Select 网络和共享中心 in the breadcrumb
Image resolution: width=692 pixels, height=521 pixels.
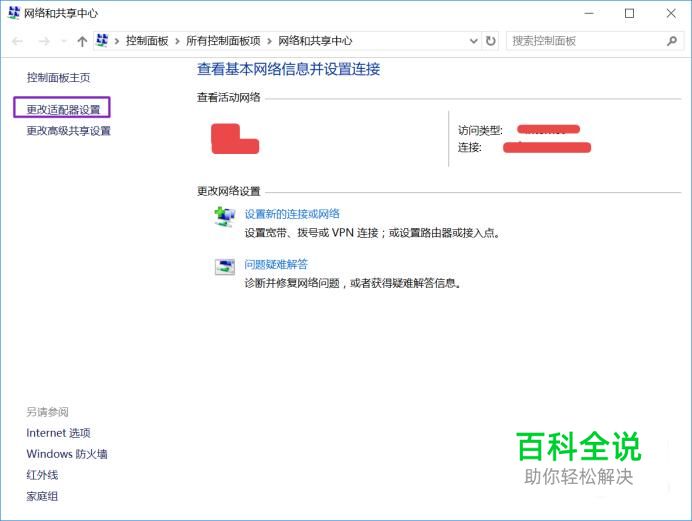(x=315, y=41)
